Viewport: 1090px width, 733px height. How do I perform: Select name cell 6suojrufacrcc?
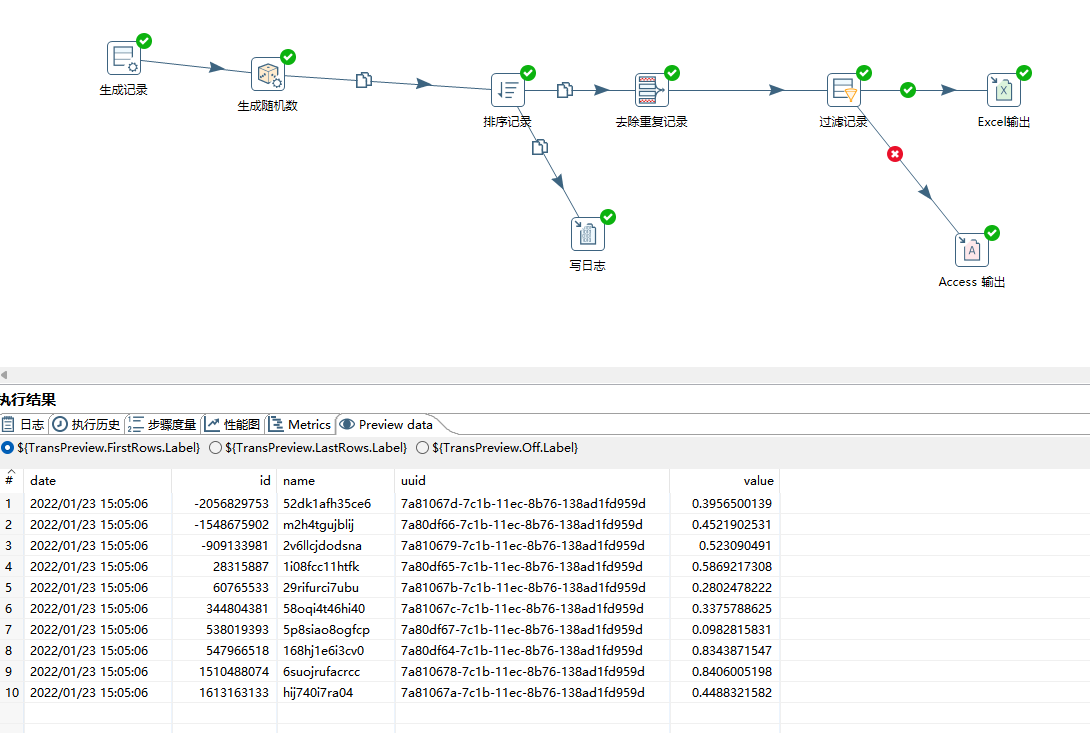pos(336,672)
